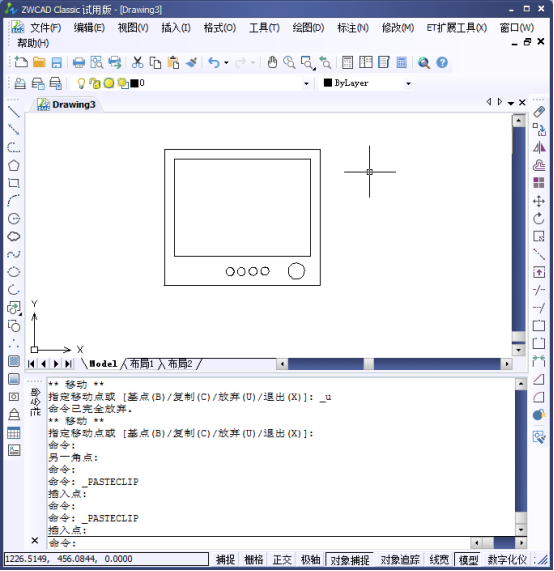Screen dimensions: 554x571
Task: Click the coordinates display in the status bar
Action: (106, 559)
